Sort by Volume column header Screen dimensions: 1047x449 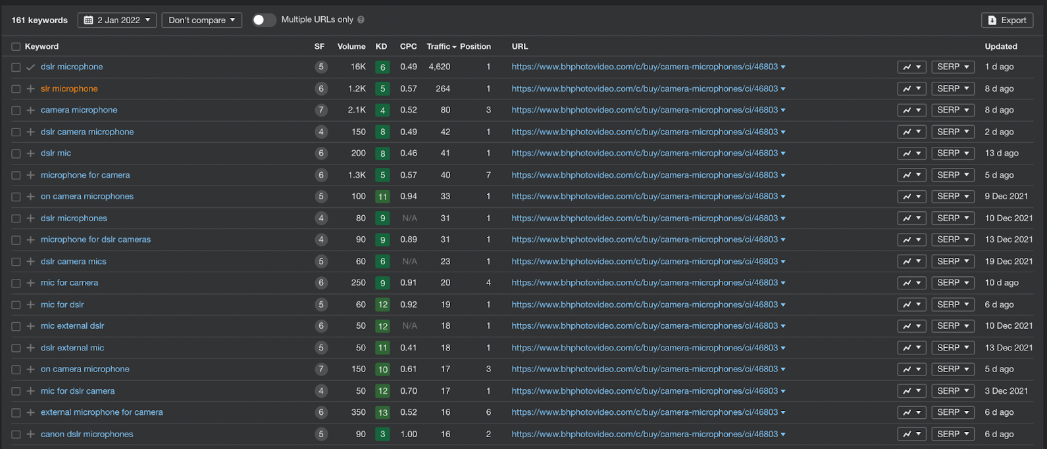(x=351, y=47)
